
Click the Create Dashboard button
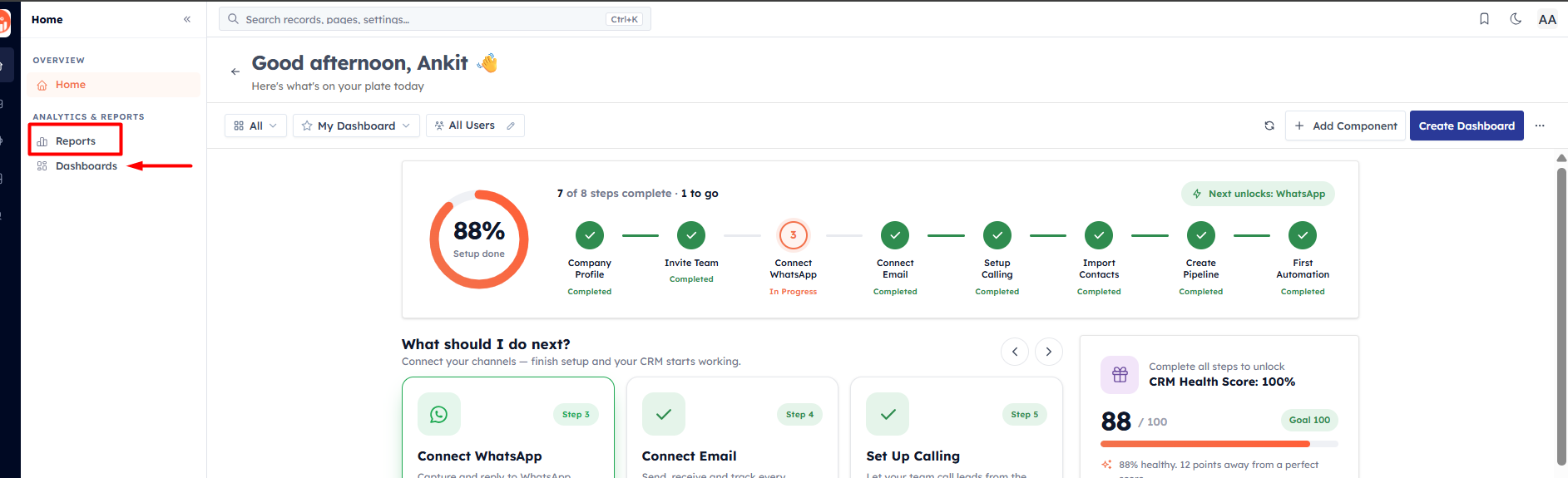click(1467, 126)
